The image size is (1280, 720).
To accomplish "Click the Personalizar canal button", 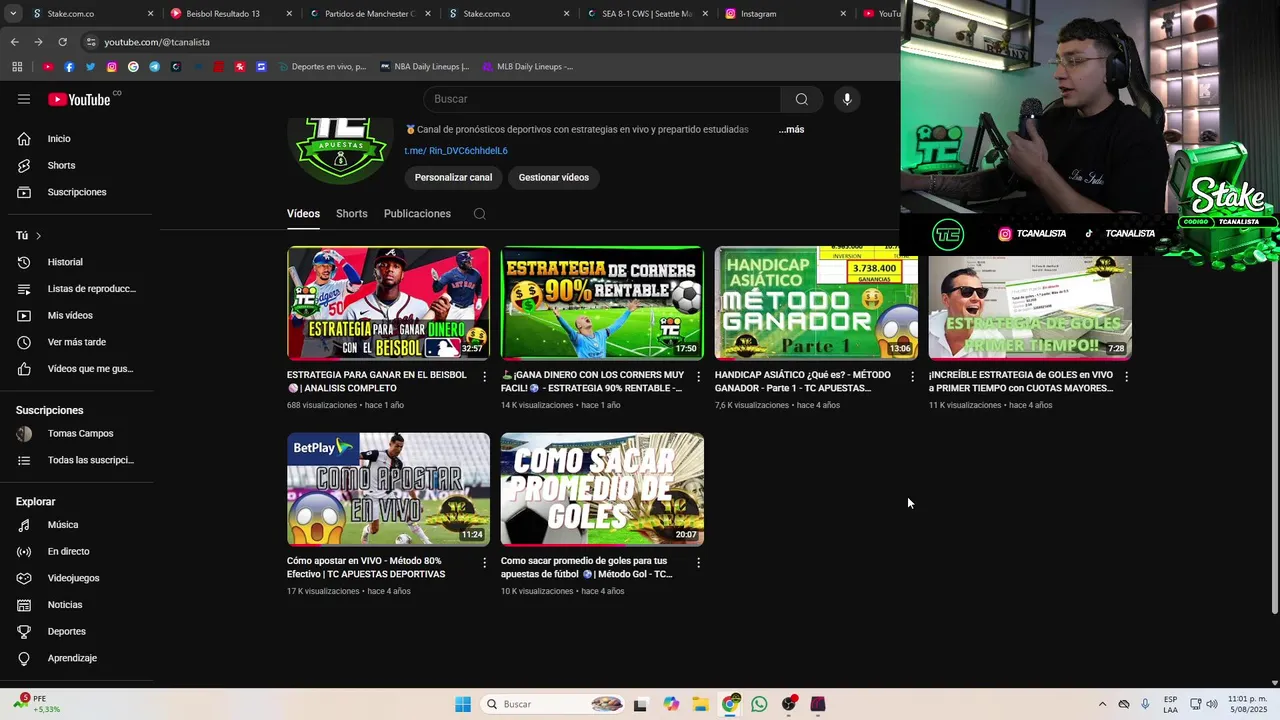I will click(x=453, y=178).
